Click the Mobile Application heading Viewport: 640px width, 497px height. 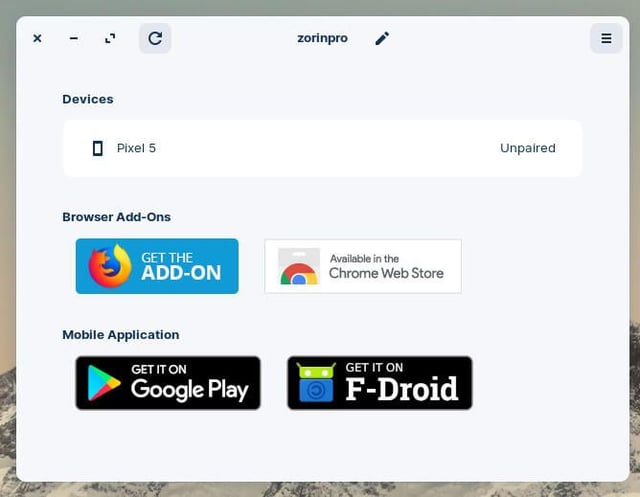point(120,335)
